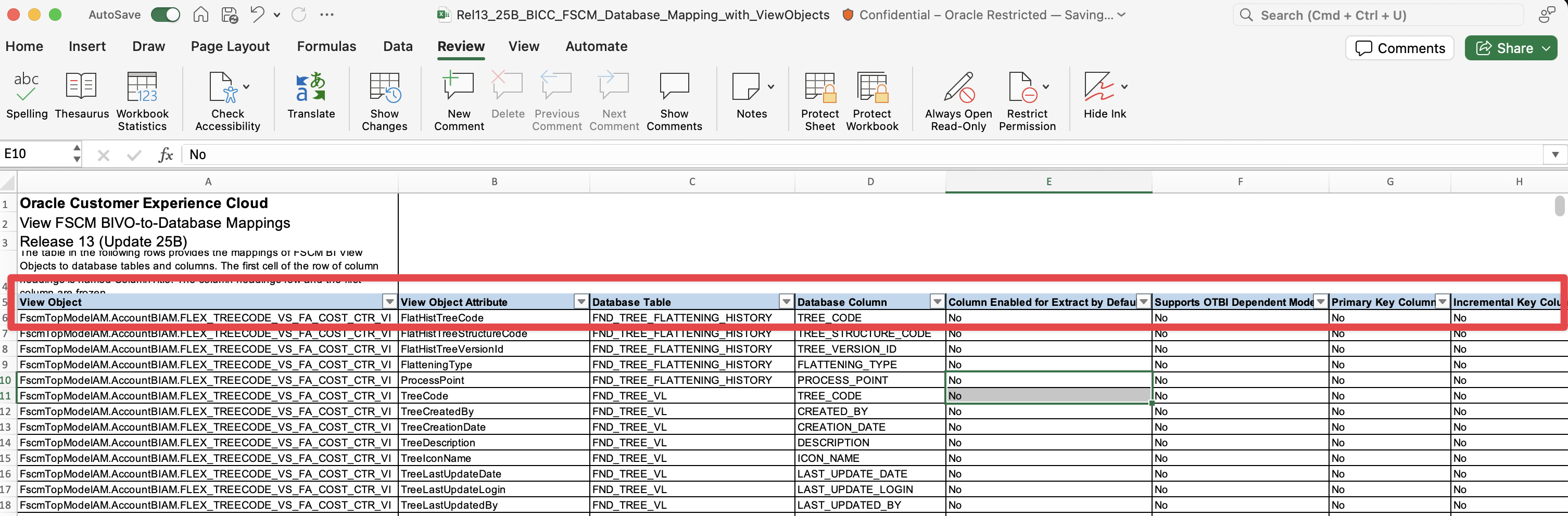1568x516 pixels.
Task: Enable Hide Ink
Action: point(1104,96)
